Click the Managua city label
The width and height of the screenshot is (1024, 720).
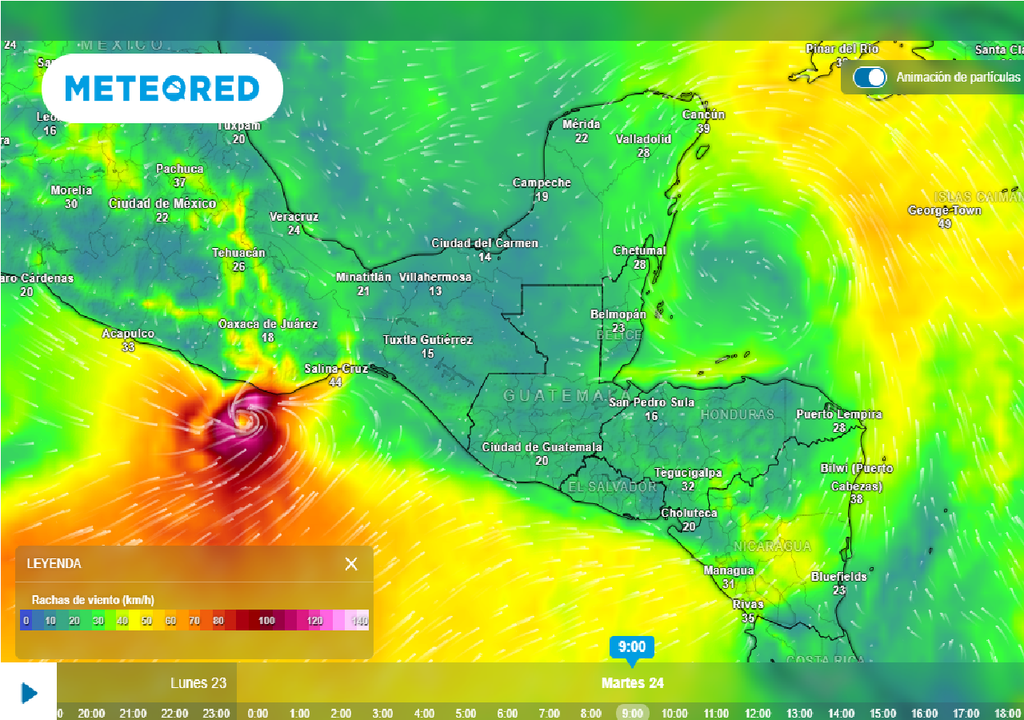pos(729,570)
